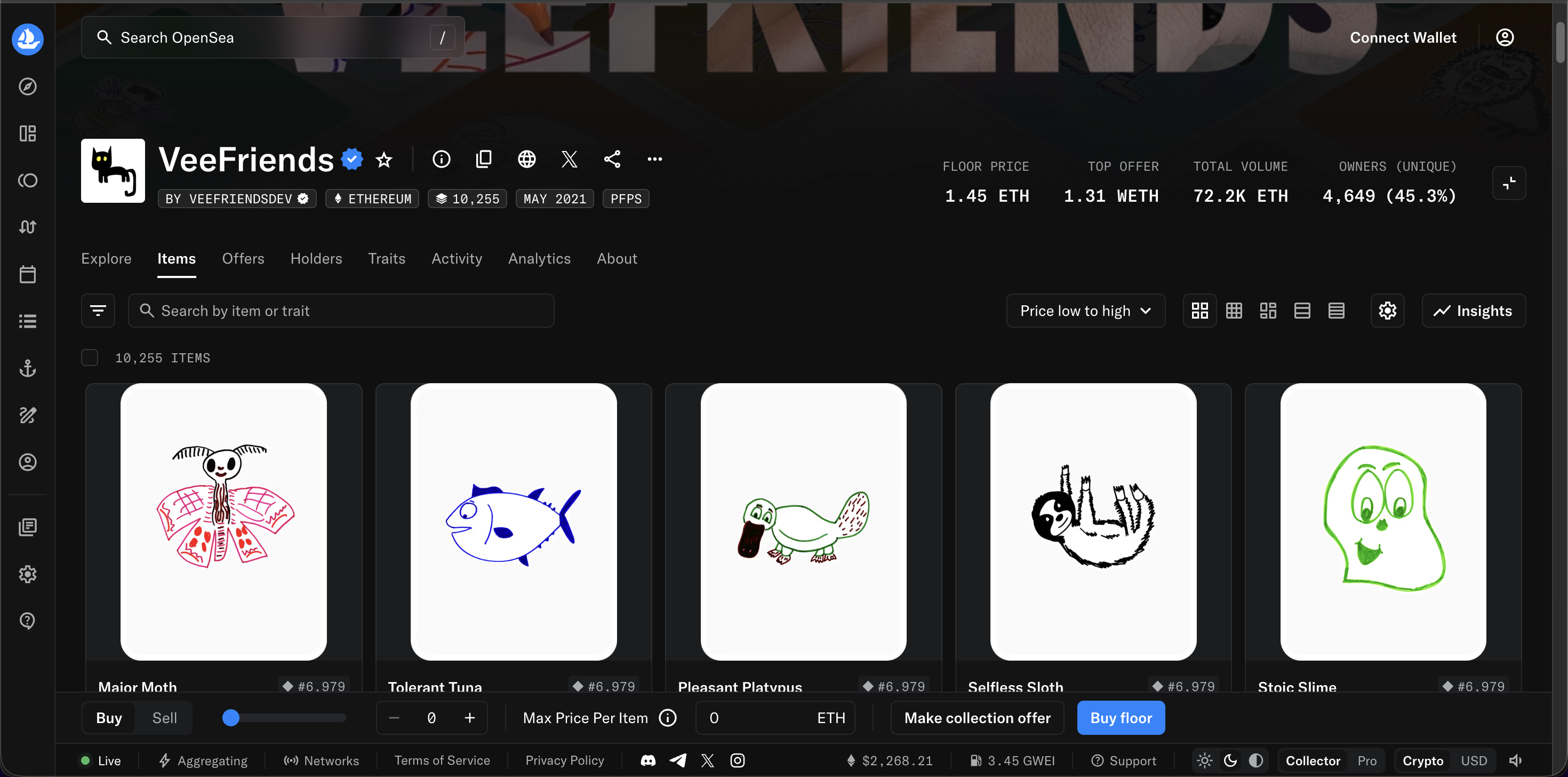Image resolution: width=1568 pixels, height=777 pixels.
Task: Switch to large grid view
Action: pyautogui.click(x=1199, y=311)
